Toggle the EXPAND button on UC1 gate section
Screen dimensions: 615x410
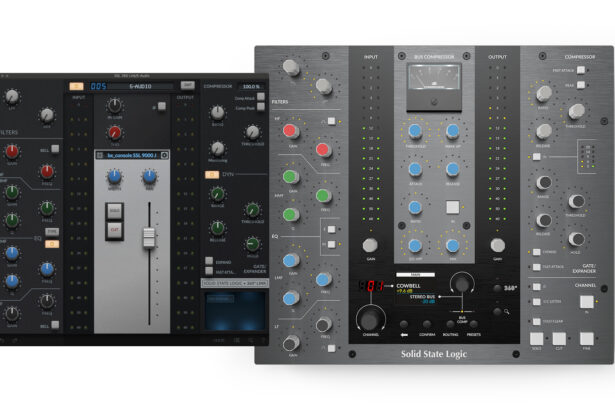(x=537, y=252)
